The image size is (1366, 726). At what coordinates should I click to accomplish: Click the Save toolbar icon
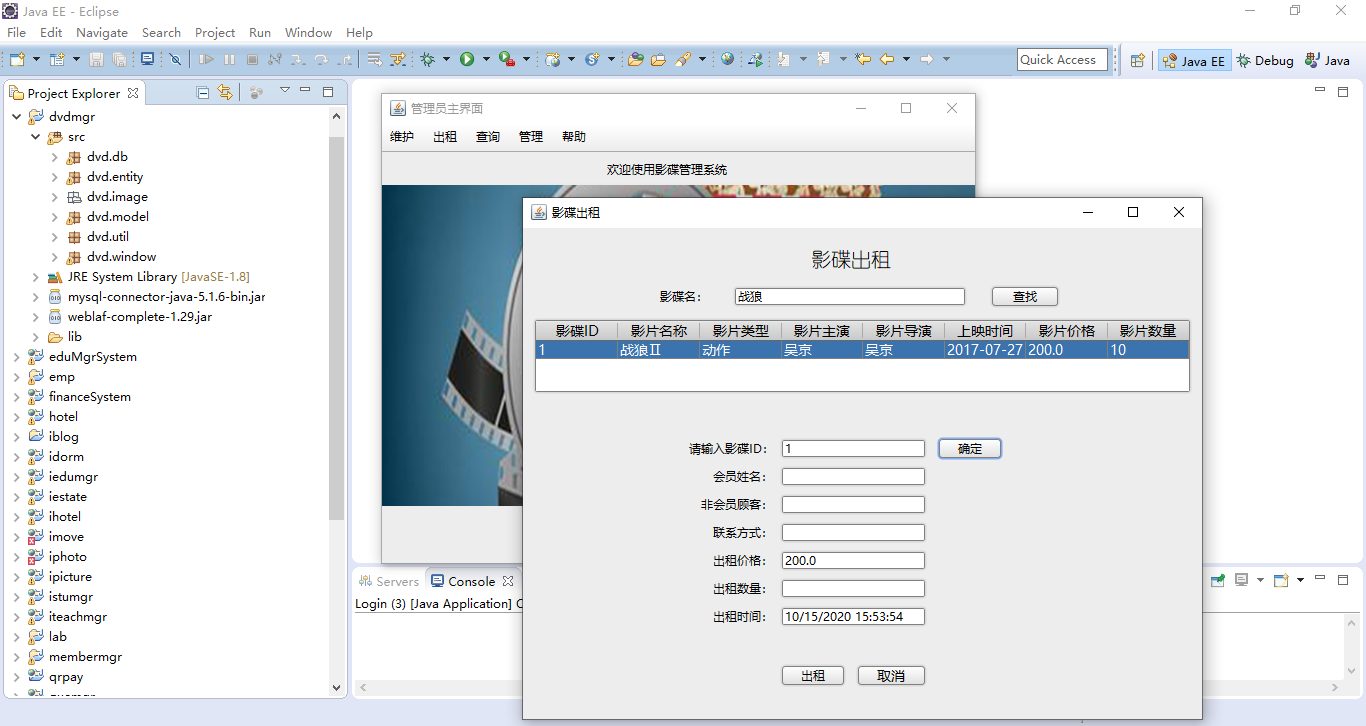coord(97,60)
